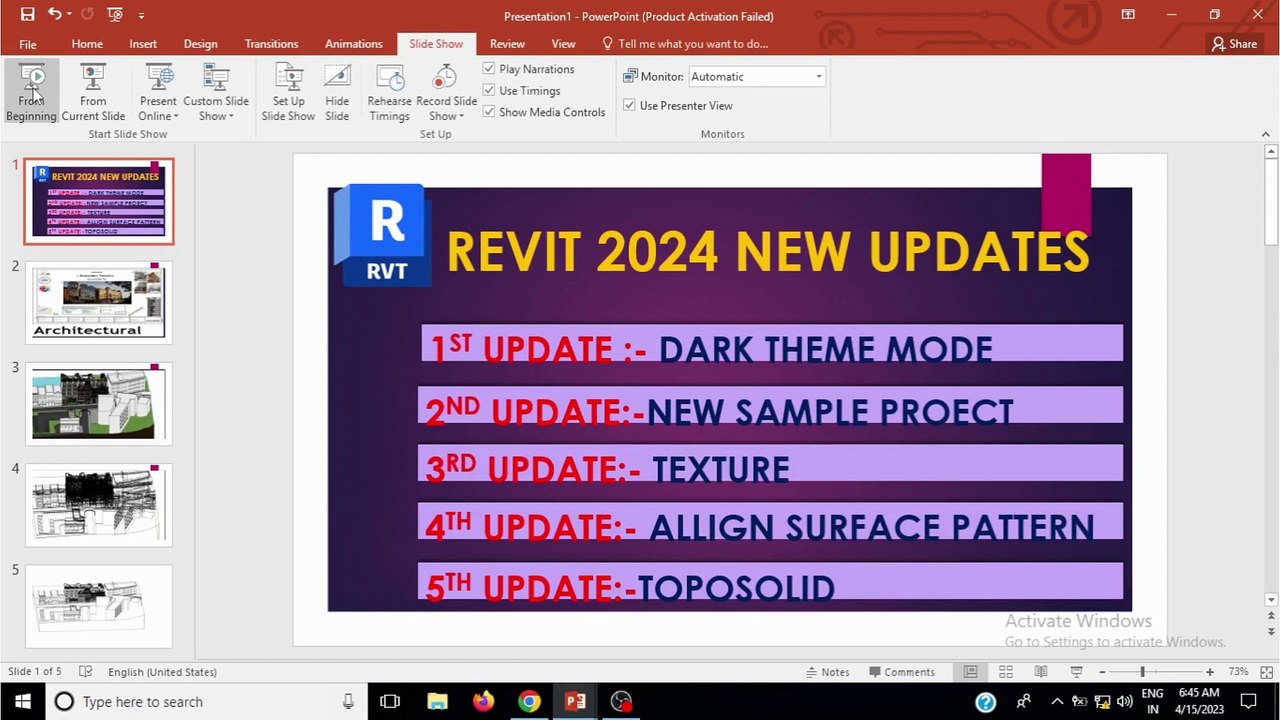
Task: Launch Firefox from the taskbar
Action: [483, 701]
